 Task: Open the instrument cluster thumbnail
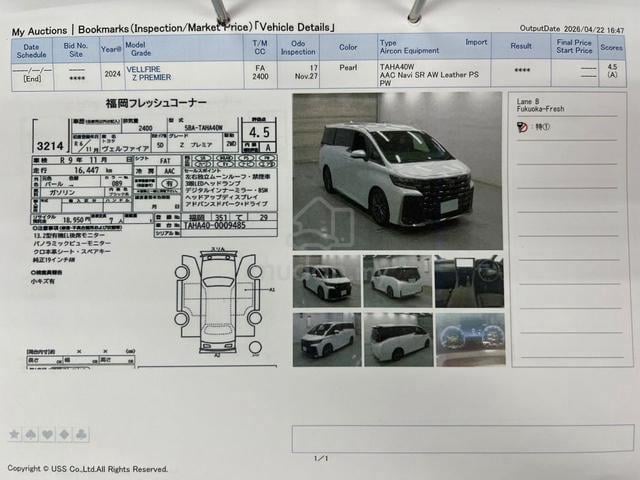[x=471, y=340]
